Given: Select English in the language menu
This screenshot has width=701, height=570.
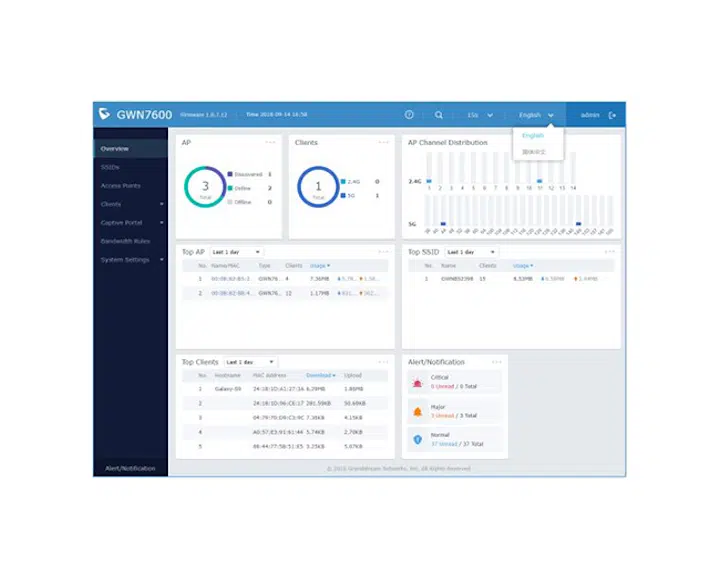Looking at the screenshot, I should (533, 135).
